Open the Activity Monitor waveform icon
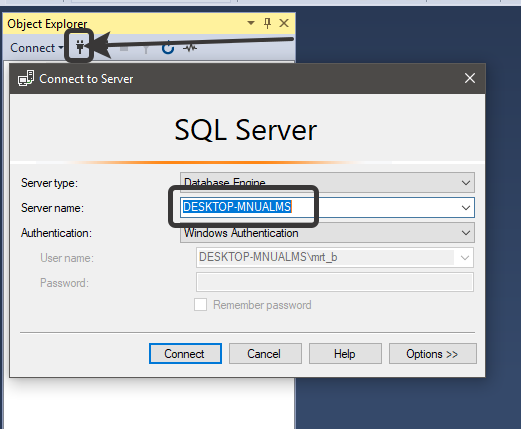The width and height of the screenshot is (521, 429). (190, 48)
